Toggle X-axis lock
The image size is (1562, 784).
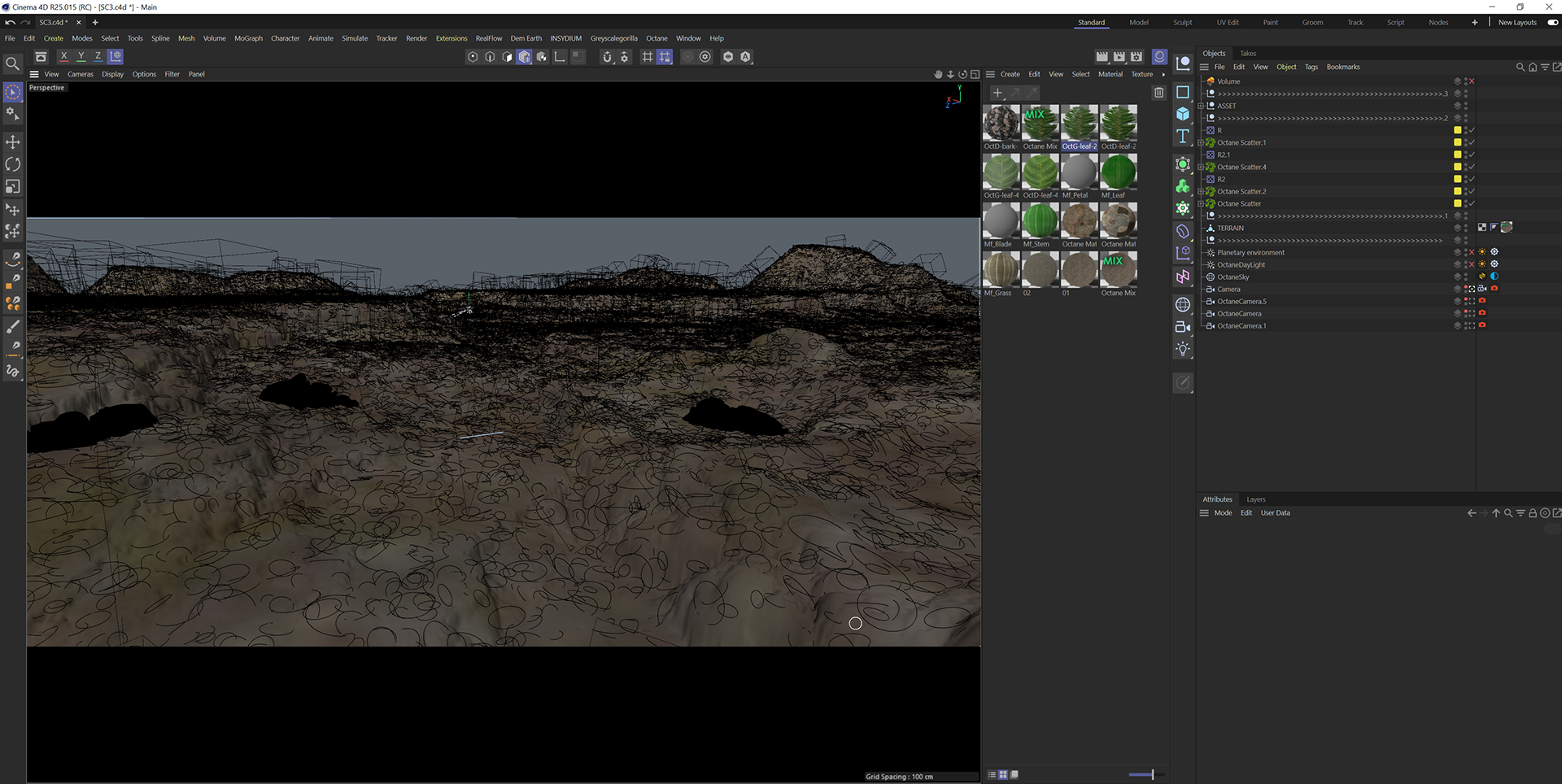pyautogui.click(x=63, y=57)
